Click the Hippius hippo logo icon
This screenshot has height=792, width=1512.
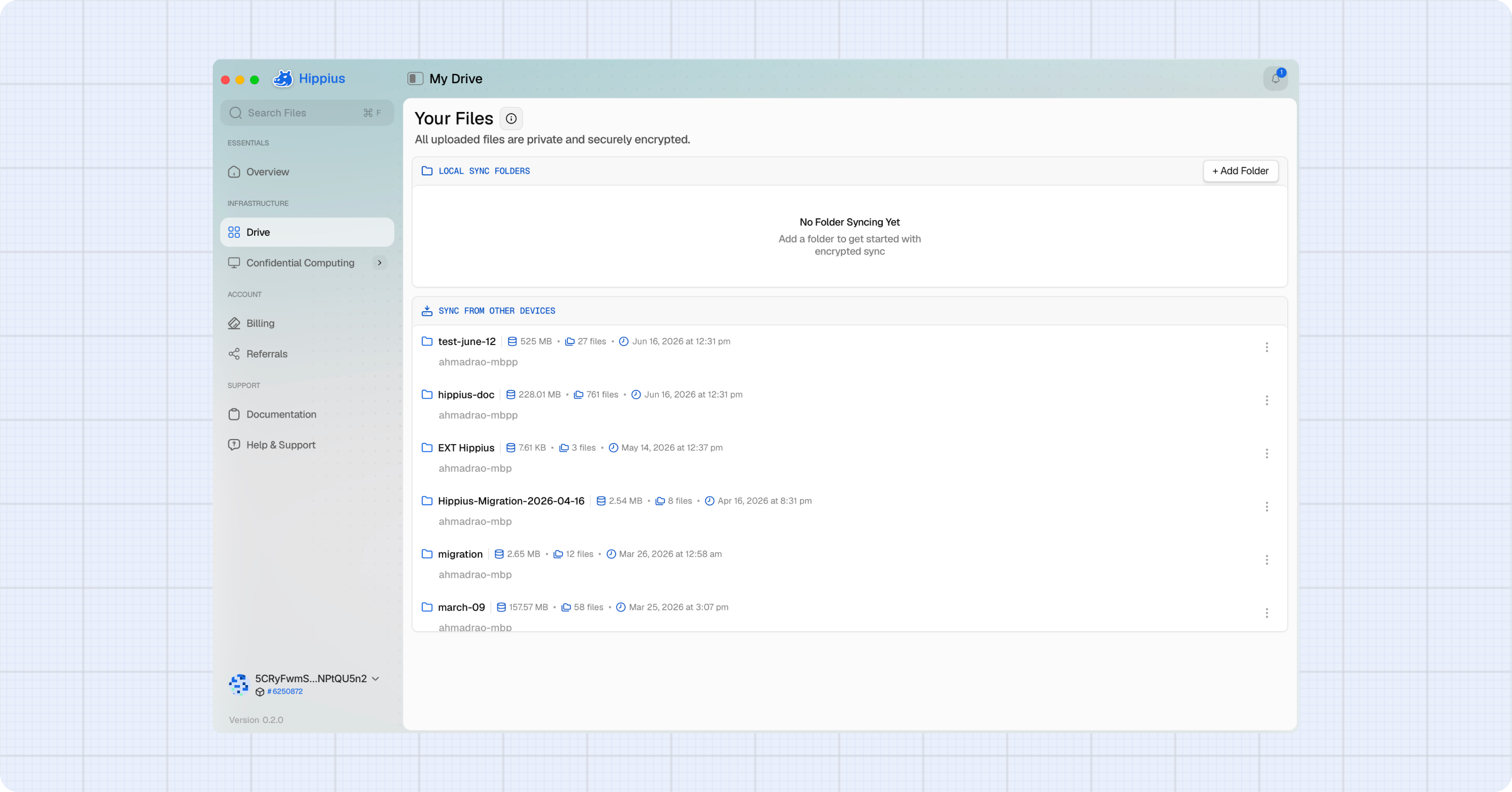283,79
